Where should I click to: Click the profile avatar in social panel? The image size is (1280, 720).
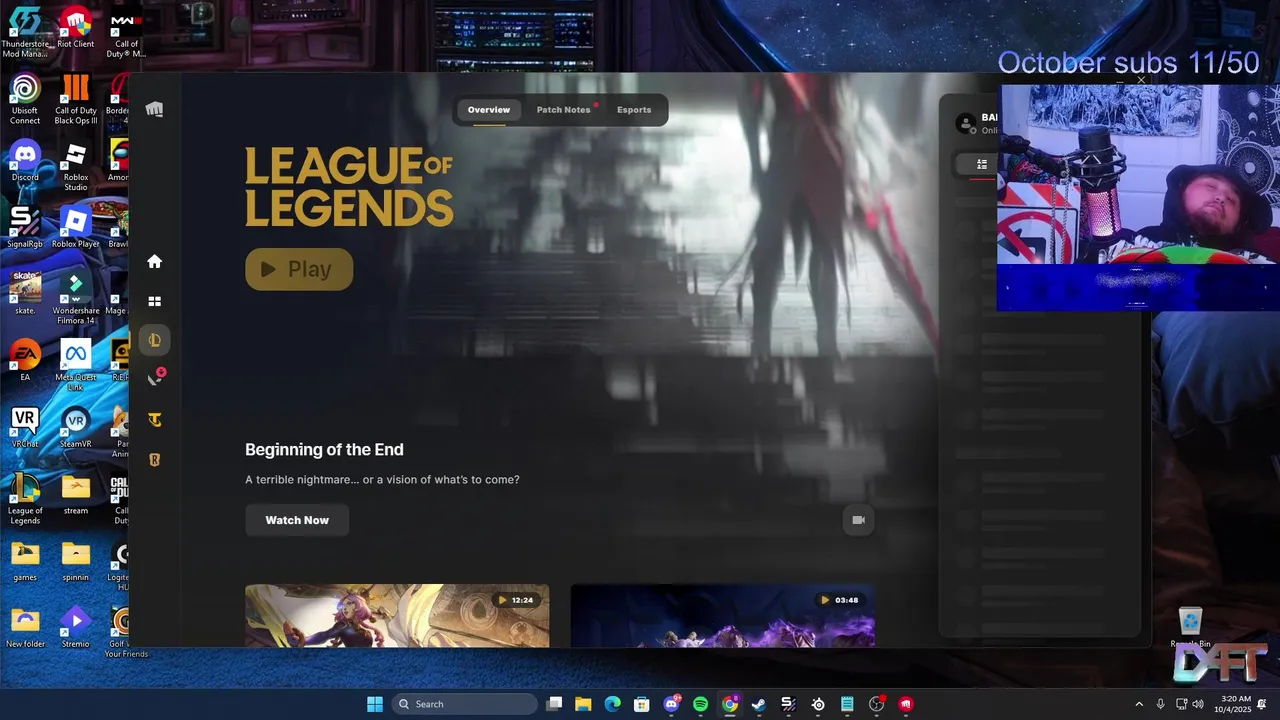click(966, 123)
